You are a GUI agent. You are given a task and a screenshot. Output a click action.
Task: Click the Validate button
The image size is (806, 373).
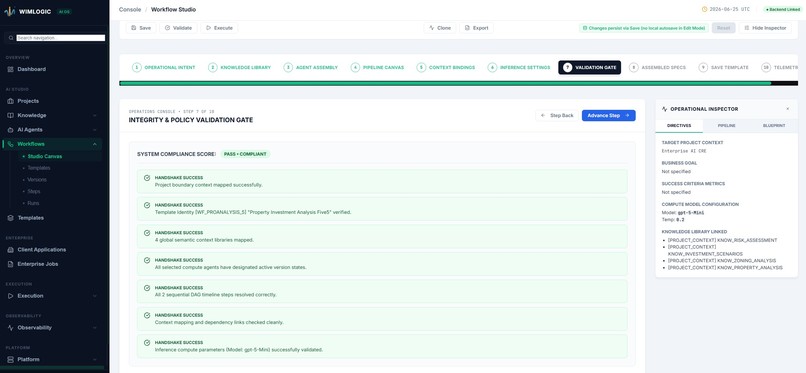click(178, 28)
